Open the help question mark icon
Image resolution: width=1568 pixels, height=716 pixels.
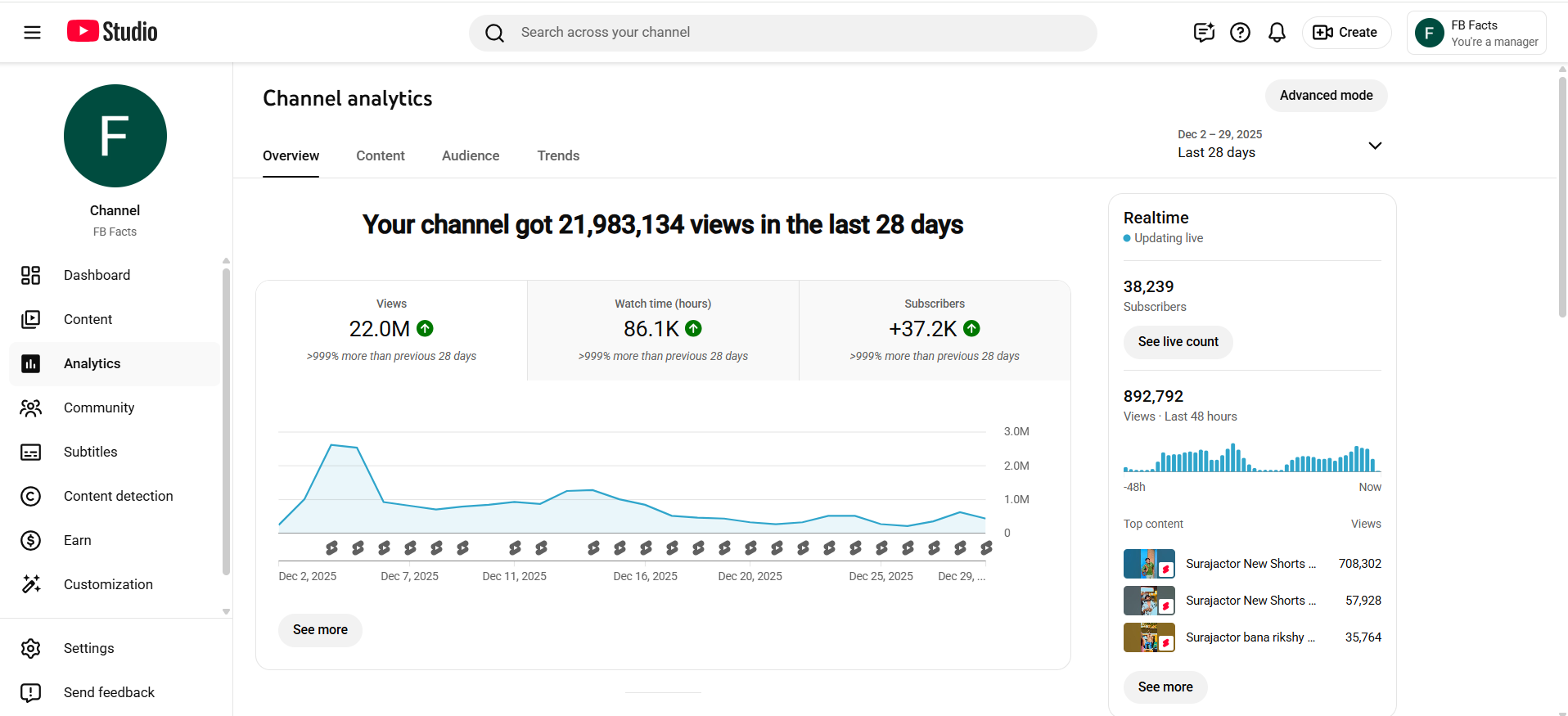click(x=1240, y=33)
